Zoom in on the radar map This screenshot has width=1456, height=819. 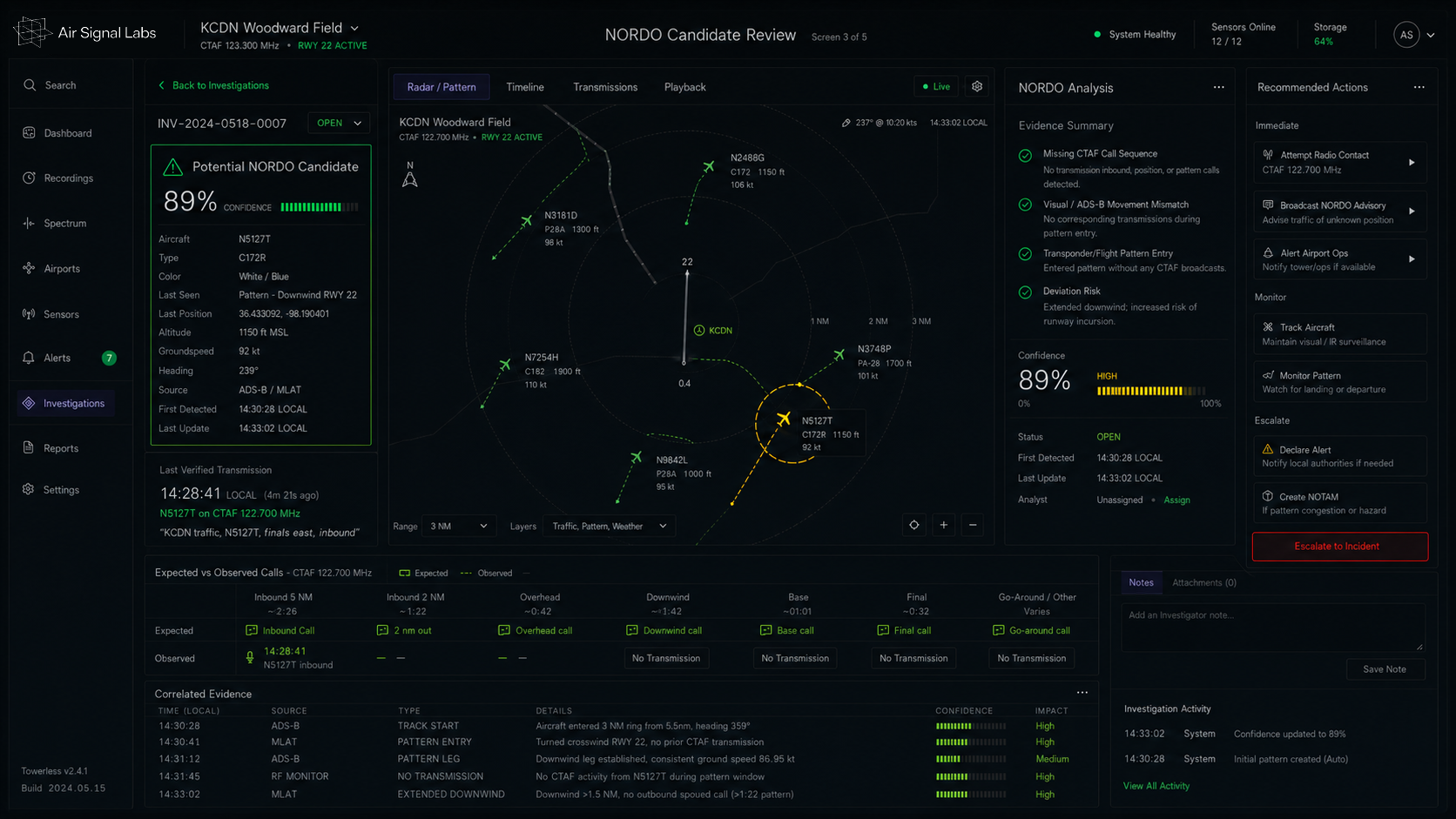click(944, 525)
